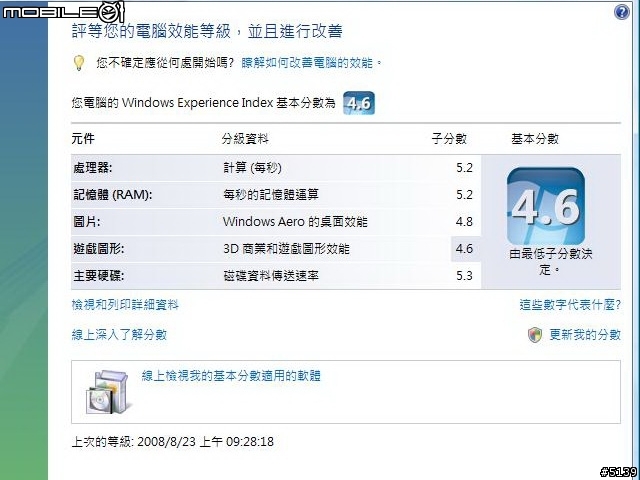Click the 4.8 subscore for 圖片
This screenshot has width=640, height=480.
click(x=464, y=222)
